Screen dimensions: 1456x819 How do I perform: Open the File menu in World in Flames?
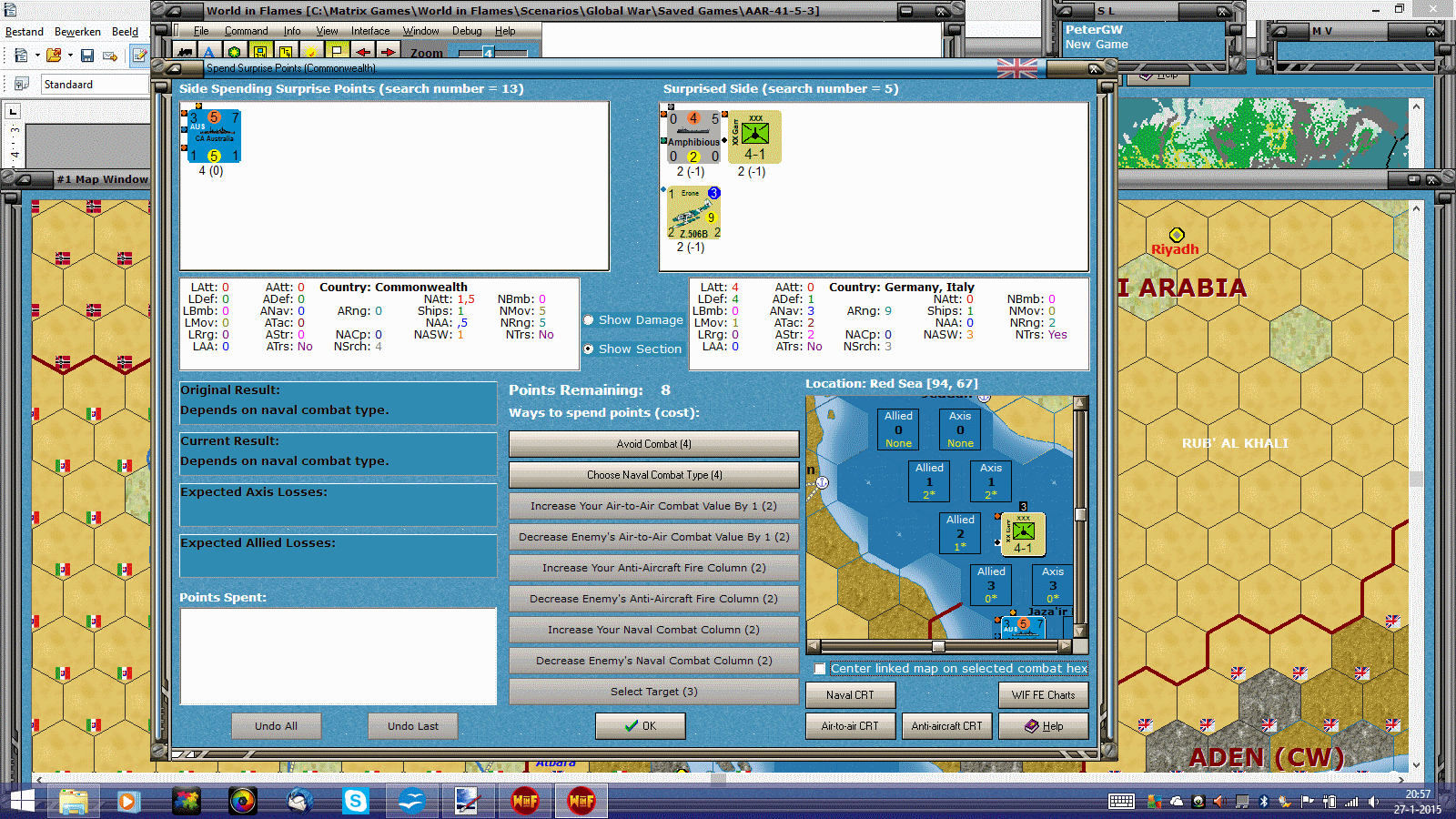tap(201, 31)
